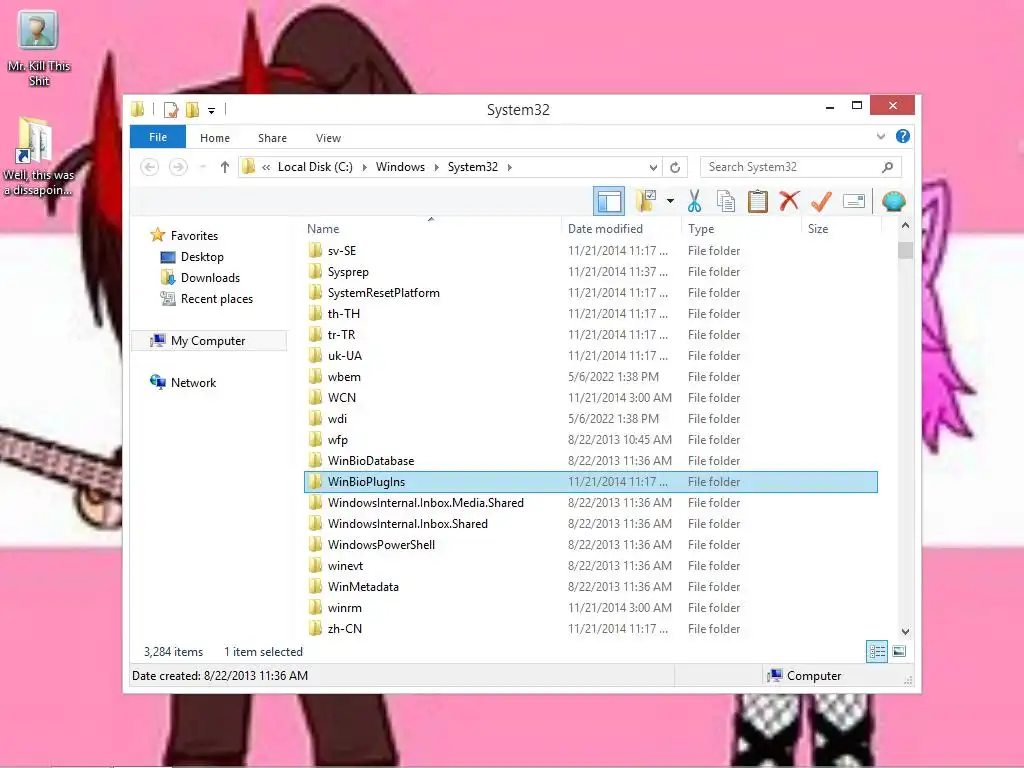
Task: Select the WindowsPowerShell folder
Action: click(590, 545)
